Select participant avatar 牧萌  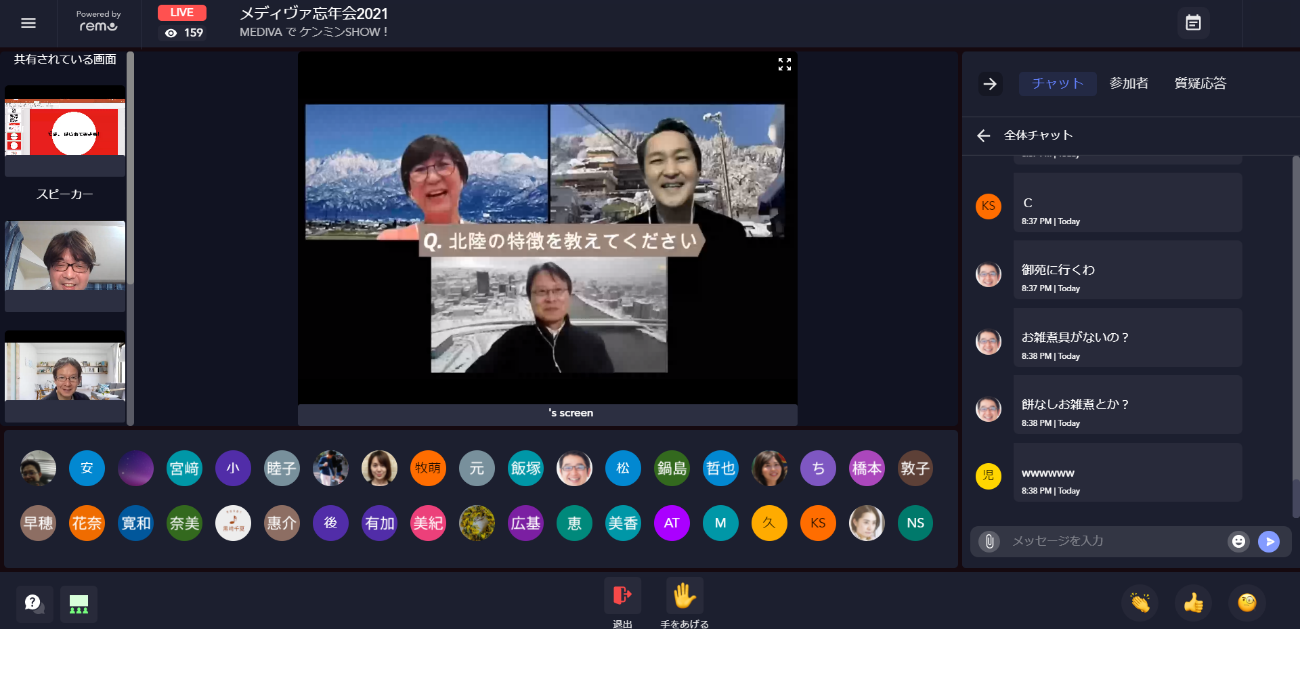click(x=428, y=468)
